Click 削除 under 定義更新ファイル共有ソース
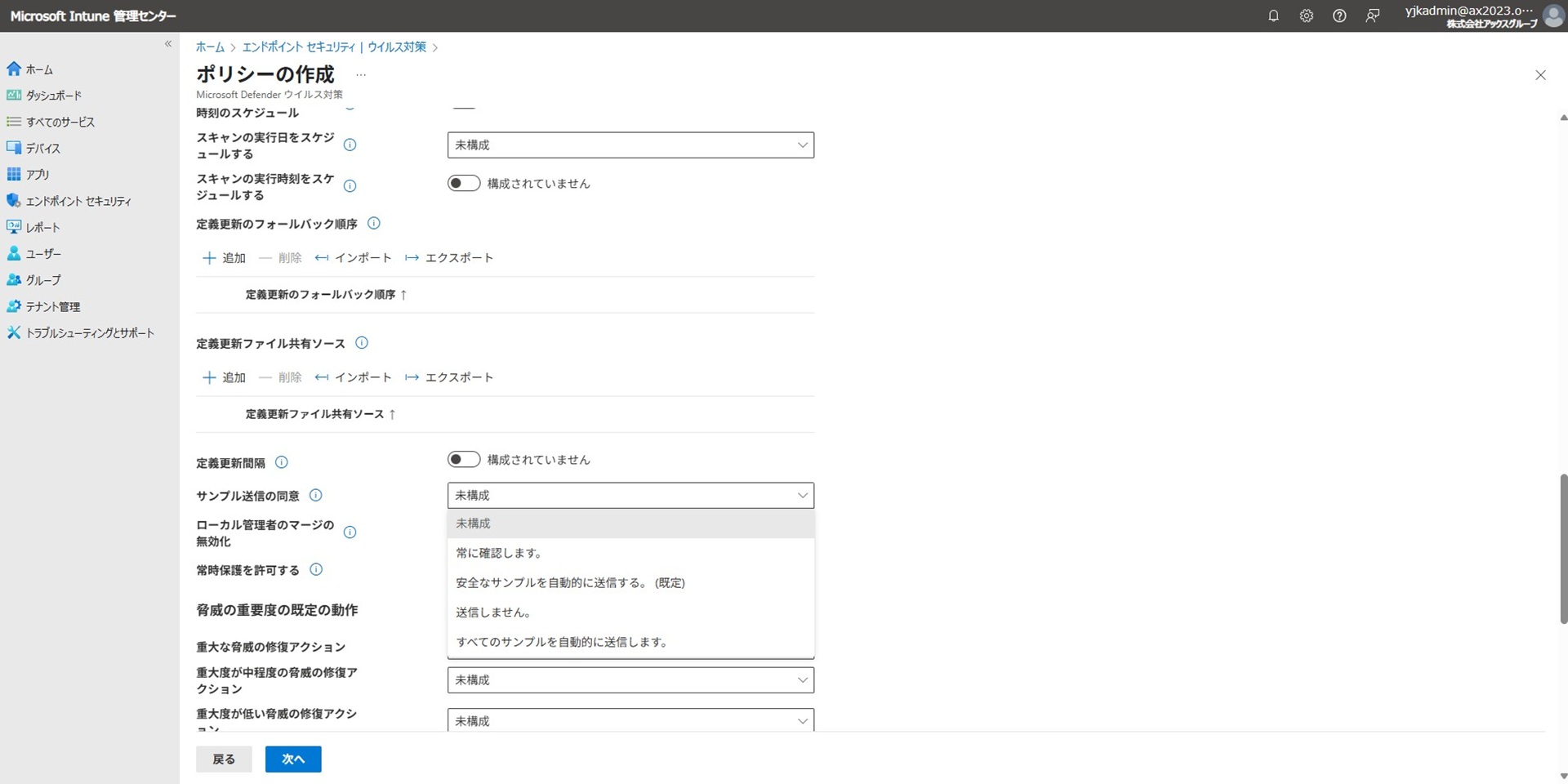Screen dimensions: 1568x784 [280, 377]
